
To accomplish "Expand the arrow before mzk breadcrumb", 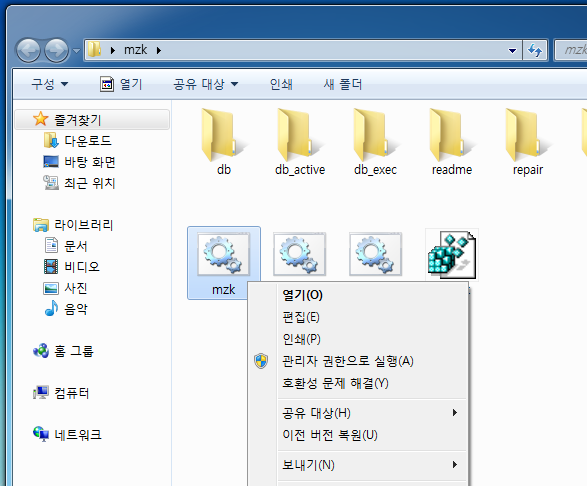I will click(x=113, y=50).
